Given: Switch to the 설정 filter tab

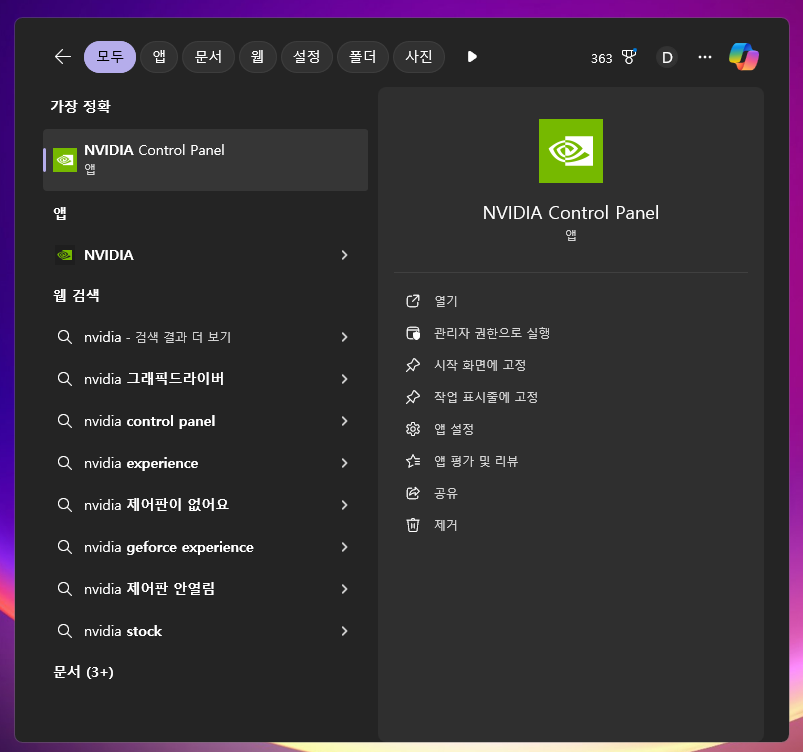Looking at the screenshot, I should [x=307, y=57].
